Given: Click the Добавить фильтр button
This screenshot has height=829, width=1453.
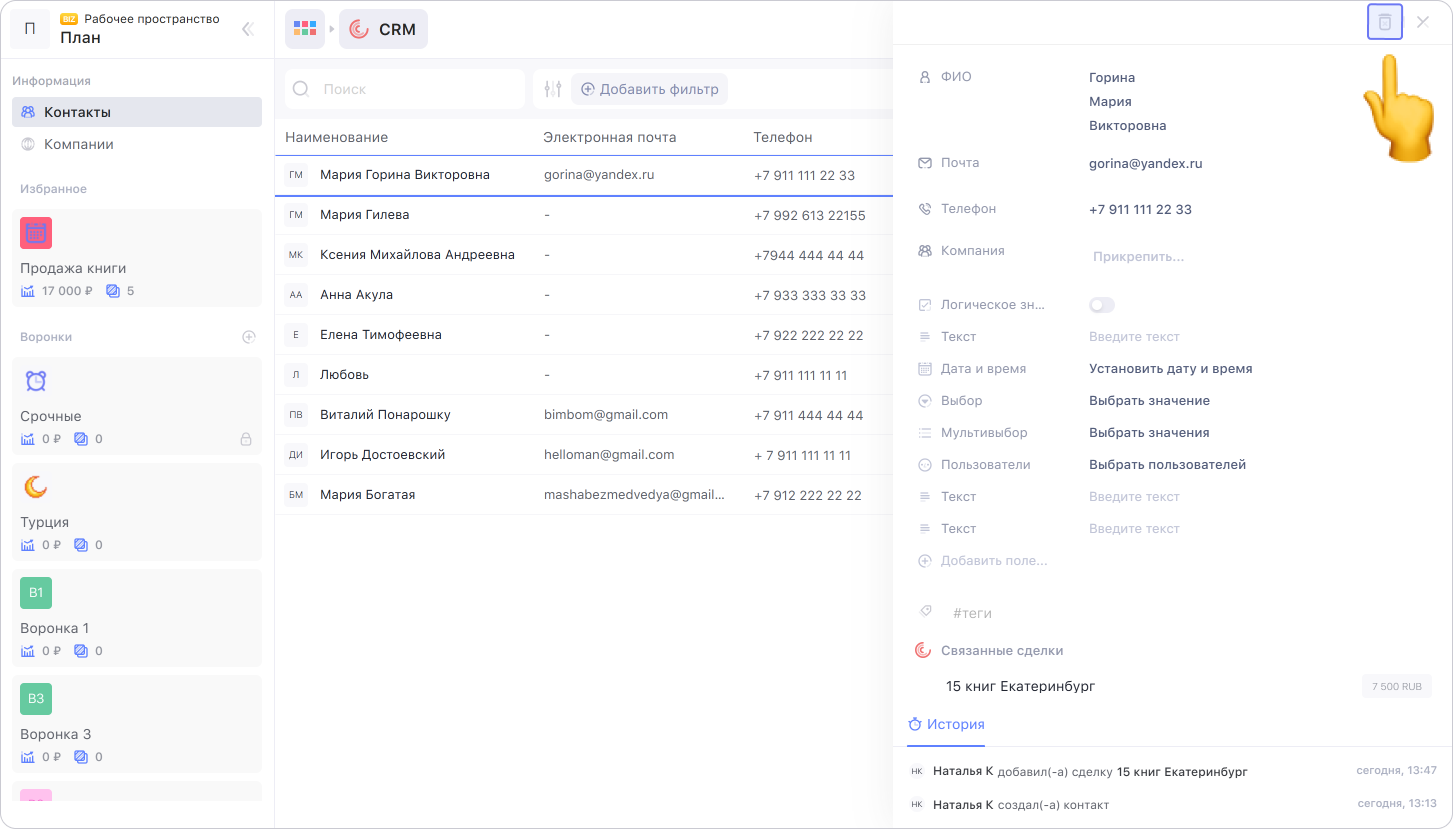Looking at the screenshot, I should point(649,89).
